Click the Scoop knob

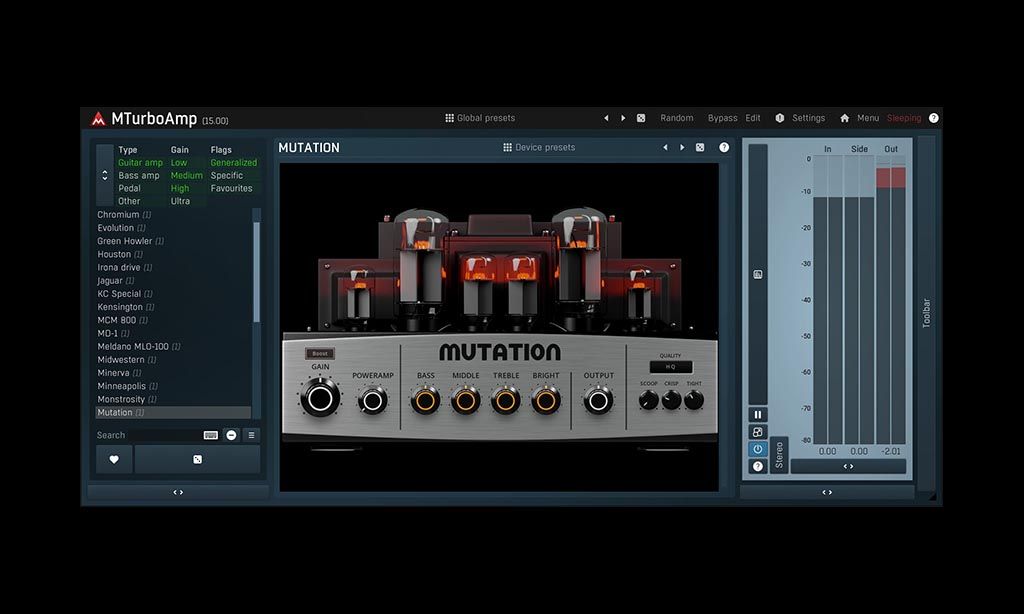point(648,400)
